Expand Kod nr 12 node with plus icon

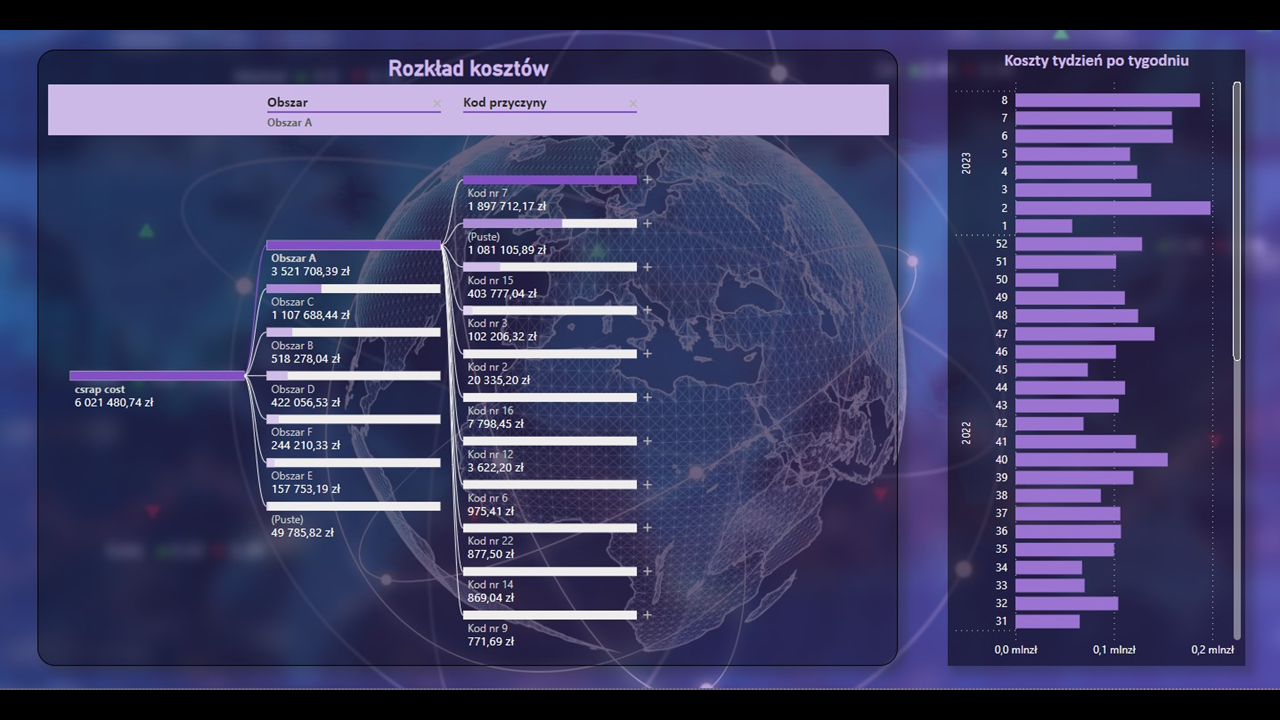point(647,441)
